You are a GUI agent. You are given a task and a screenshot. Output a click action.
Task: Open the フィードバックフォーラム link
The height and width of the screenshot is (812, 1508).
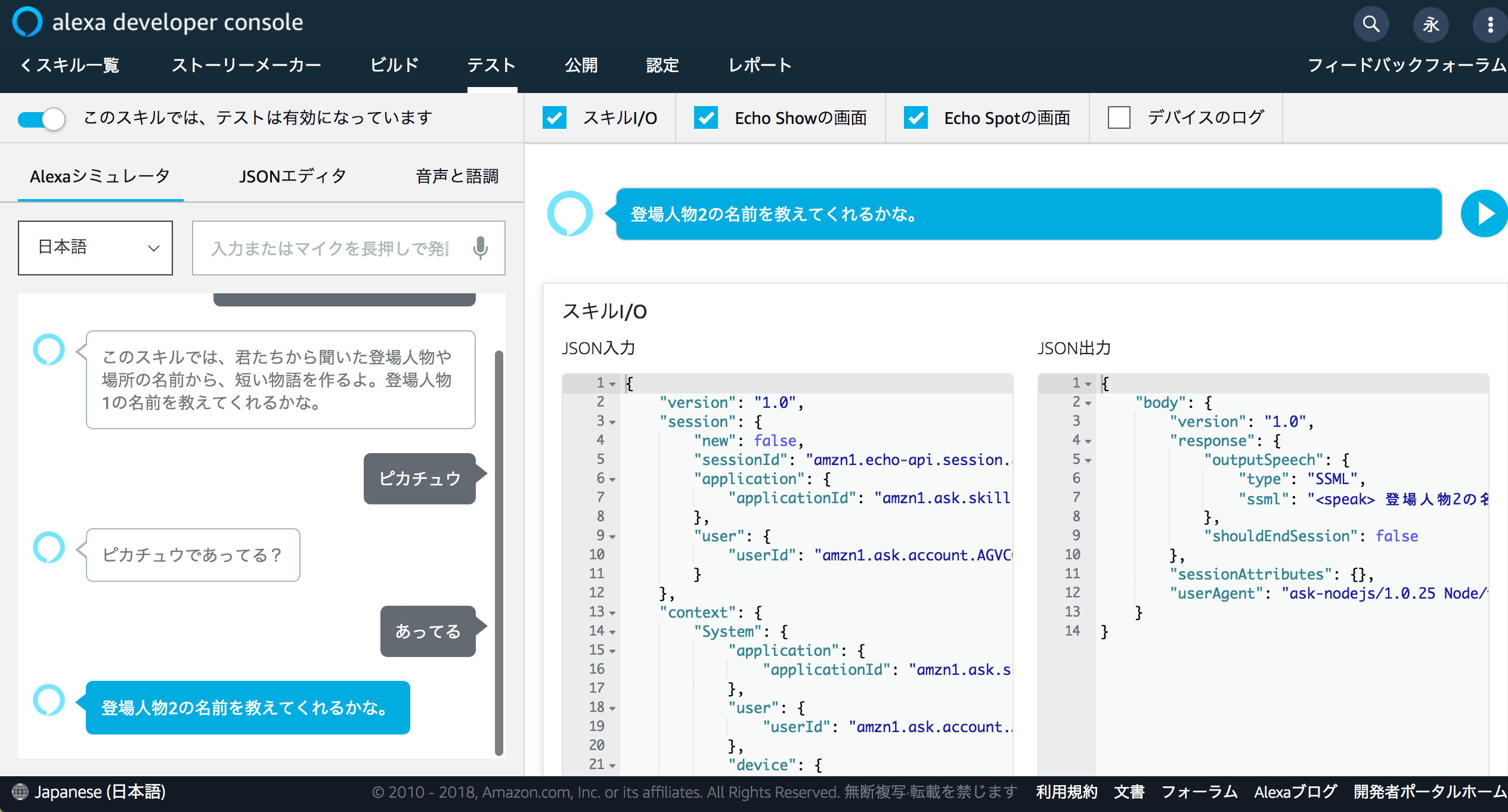pyautogui.click(x=1407, y=65)
